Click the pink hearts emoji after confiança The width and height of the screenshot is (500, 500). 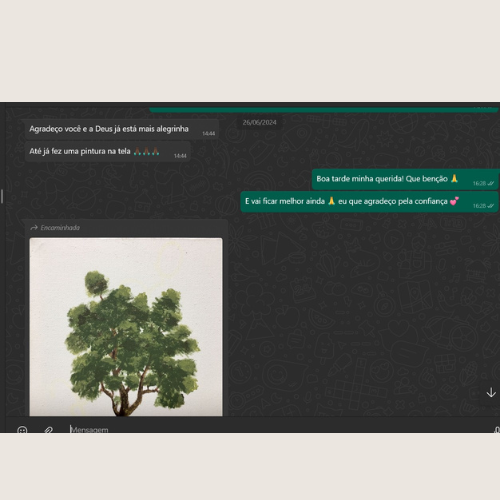pos(454,201)
